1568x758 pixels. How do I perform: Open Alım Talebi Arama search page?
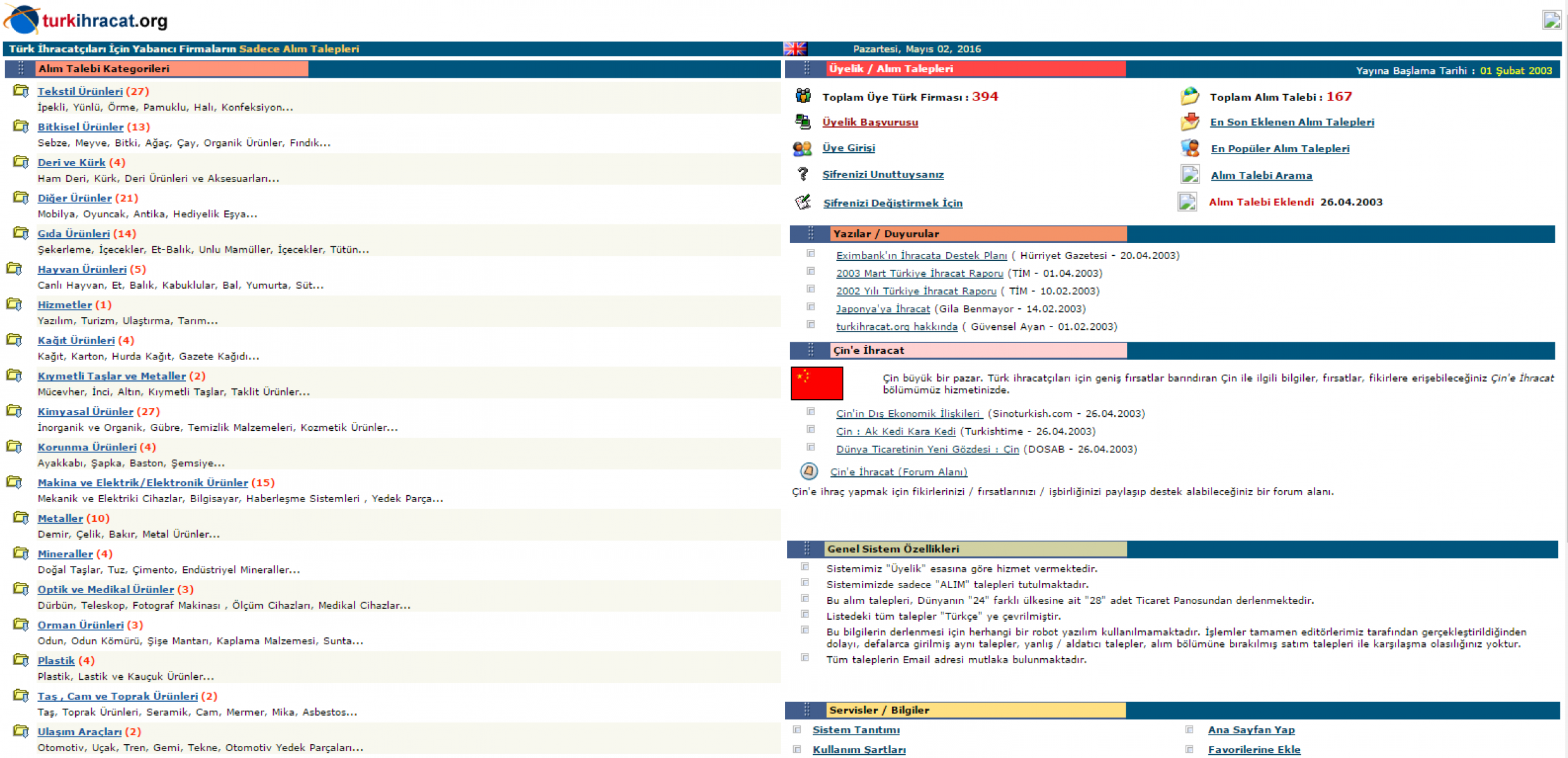tap(1261, 176)
